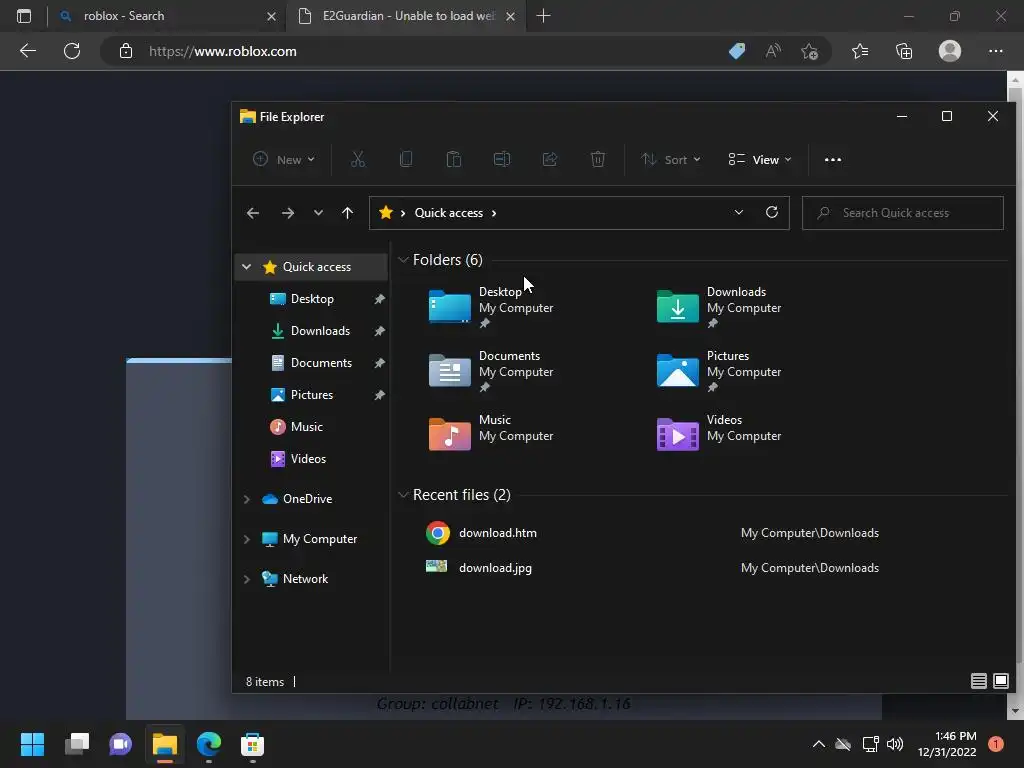
Task: Click the Delete trash icon in toolbar
Action: coord(598,159)
